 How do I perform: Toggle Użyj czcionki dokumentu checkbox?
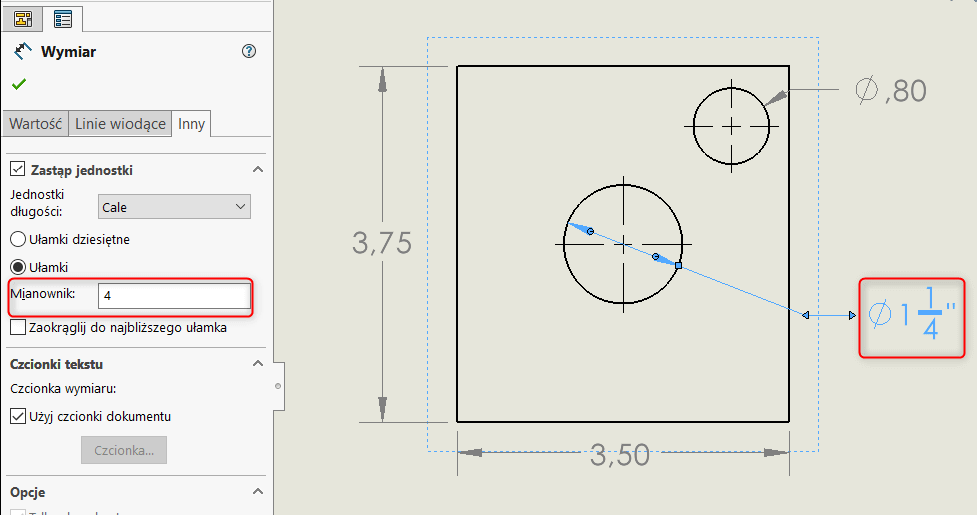click(18, 416)
